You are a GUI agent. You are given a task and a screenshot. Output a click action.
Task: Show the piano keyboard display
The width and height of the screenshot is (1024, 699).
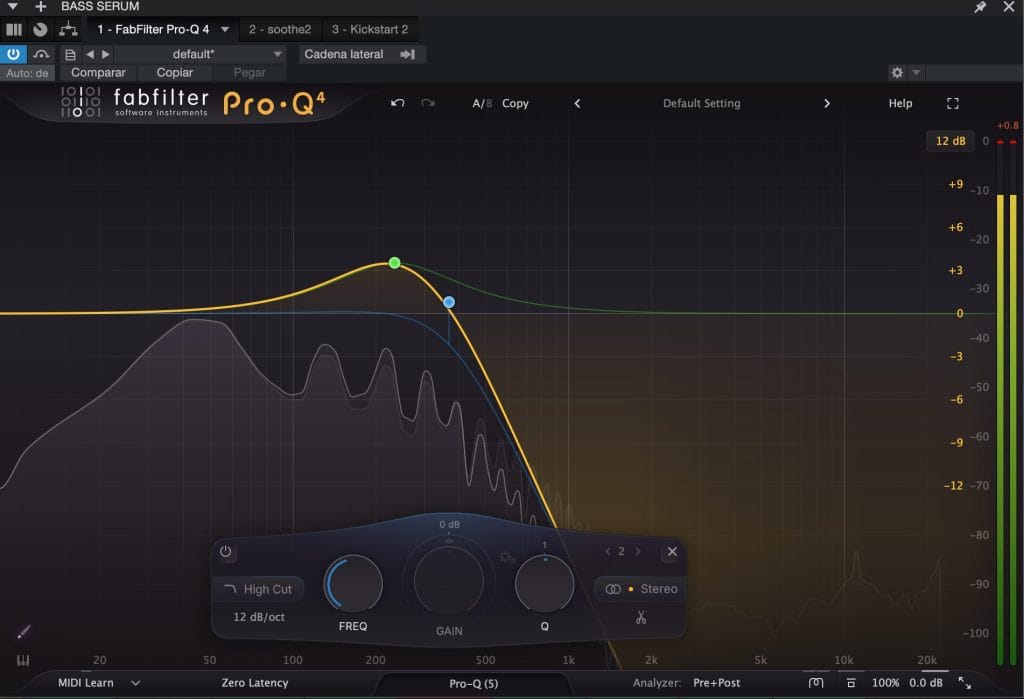pos(23,660)
